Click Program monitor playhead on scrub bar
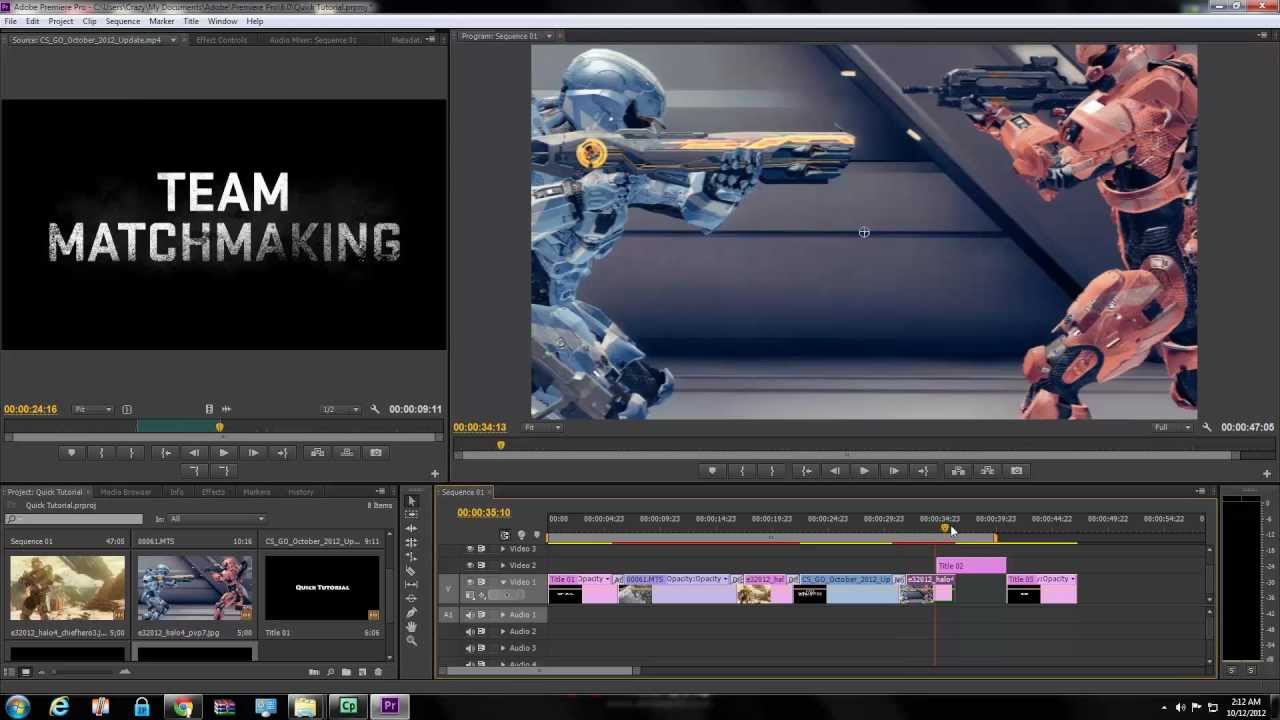 501,445
